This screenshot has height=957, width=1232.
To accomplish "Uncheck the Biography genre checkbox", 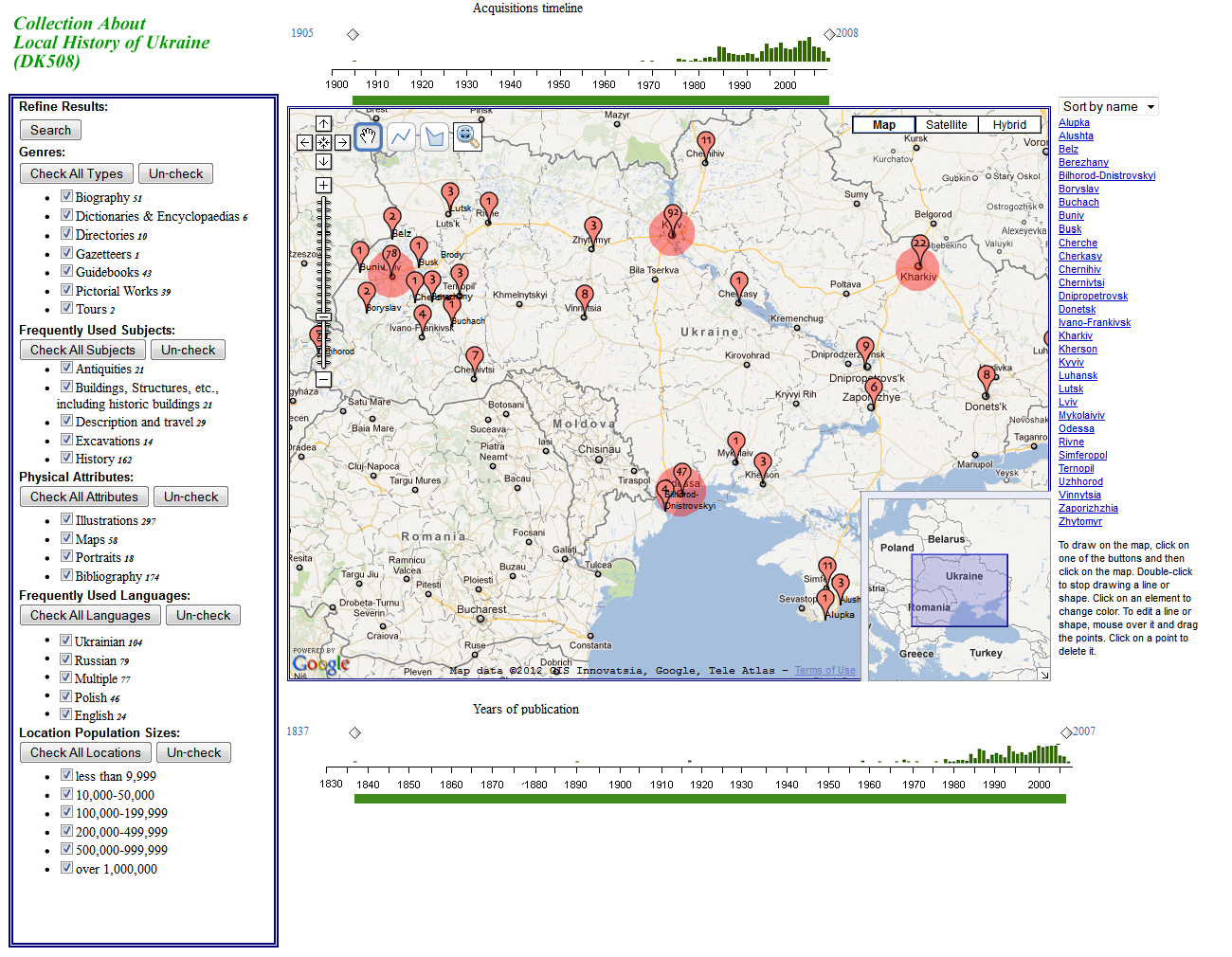I will coord(66,196).
